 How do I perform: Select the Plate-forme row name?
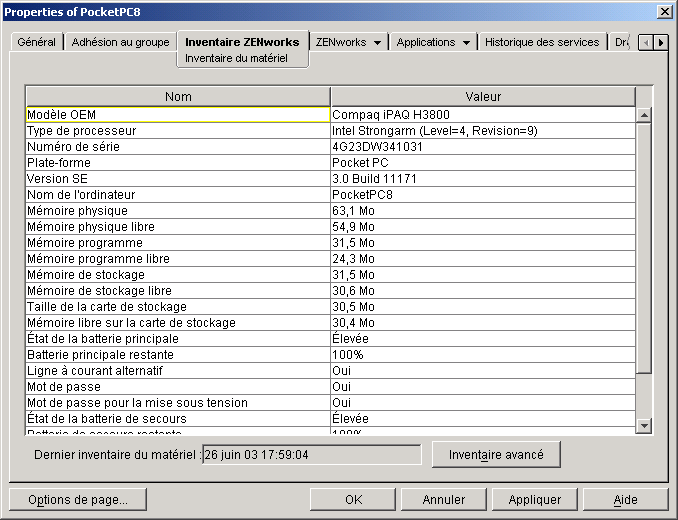(178, 163)
